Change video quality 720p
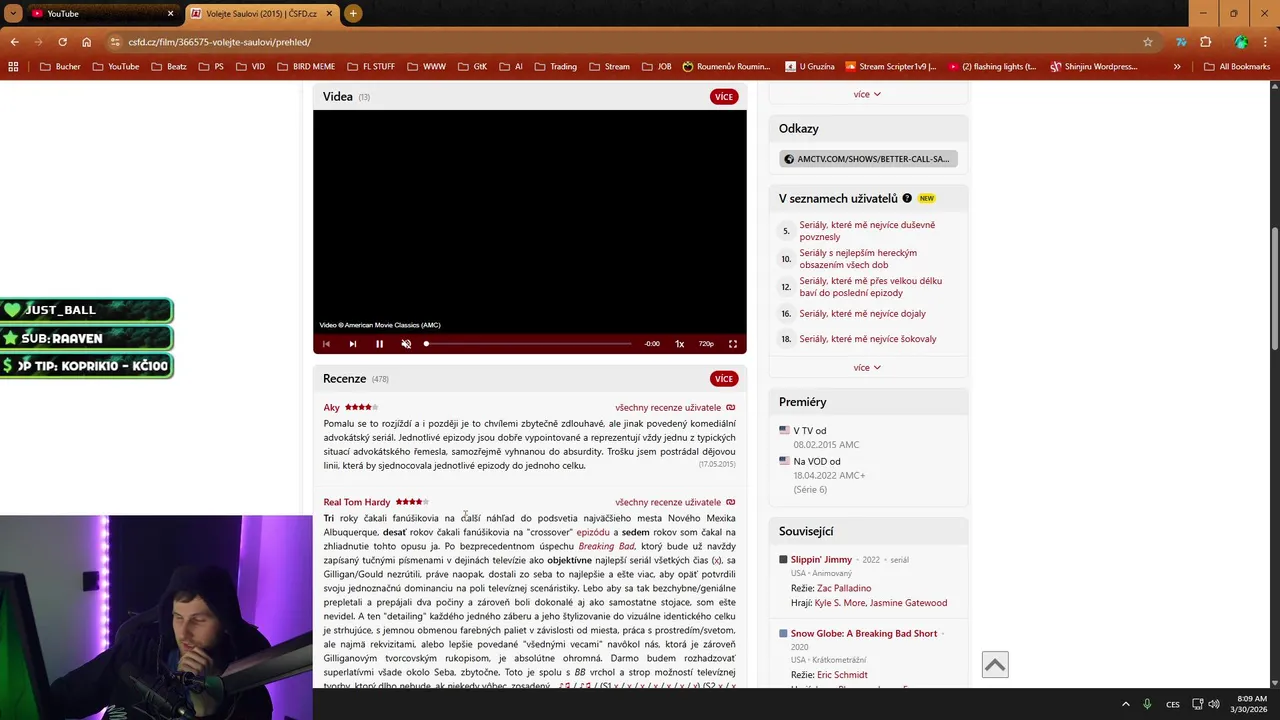 pos(706,344)
